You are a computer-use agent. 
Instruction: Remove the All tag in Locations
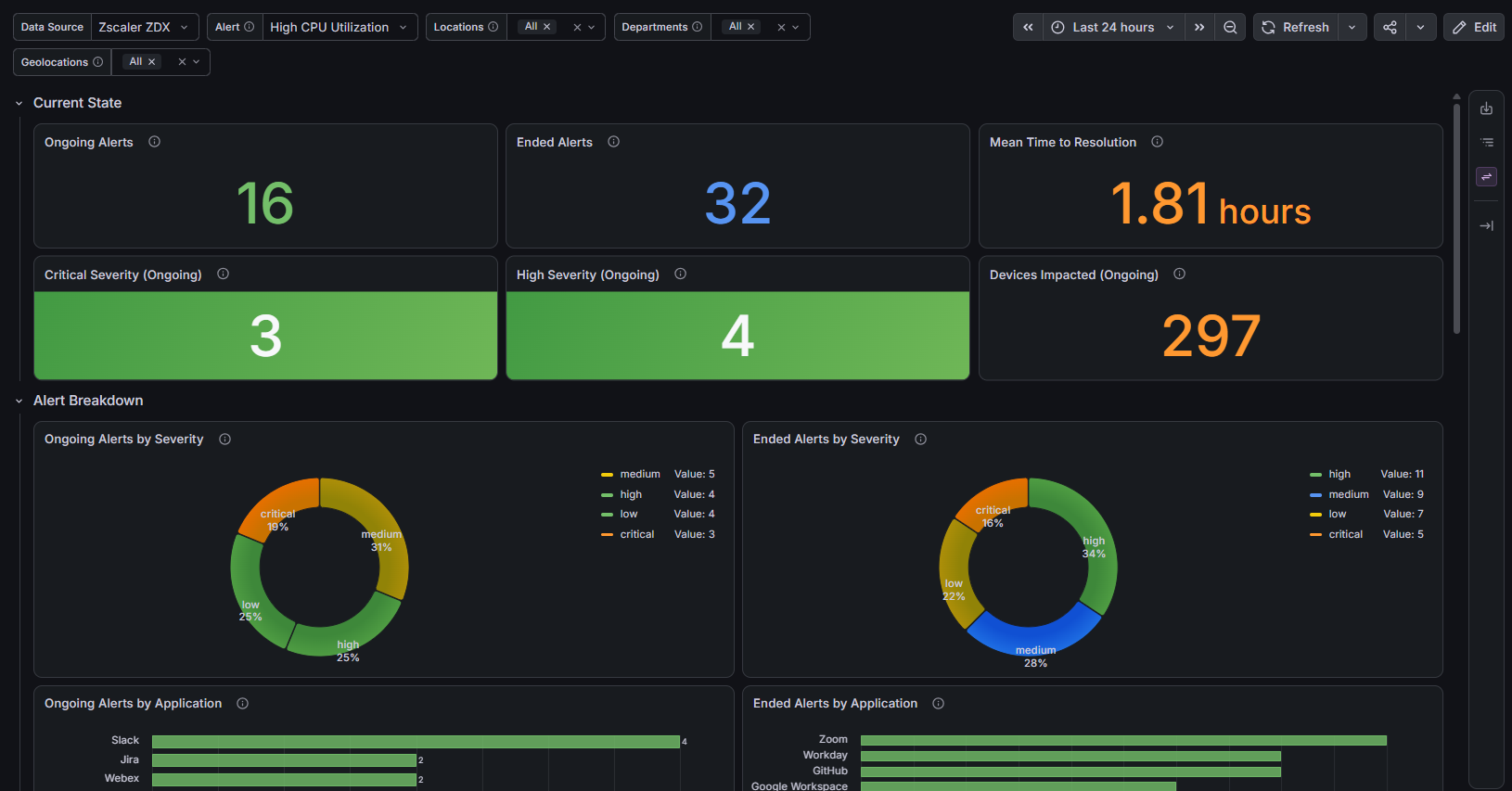click(547, 27)
